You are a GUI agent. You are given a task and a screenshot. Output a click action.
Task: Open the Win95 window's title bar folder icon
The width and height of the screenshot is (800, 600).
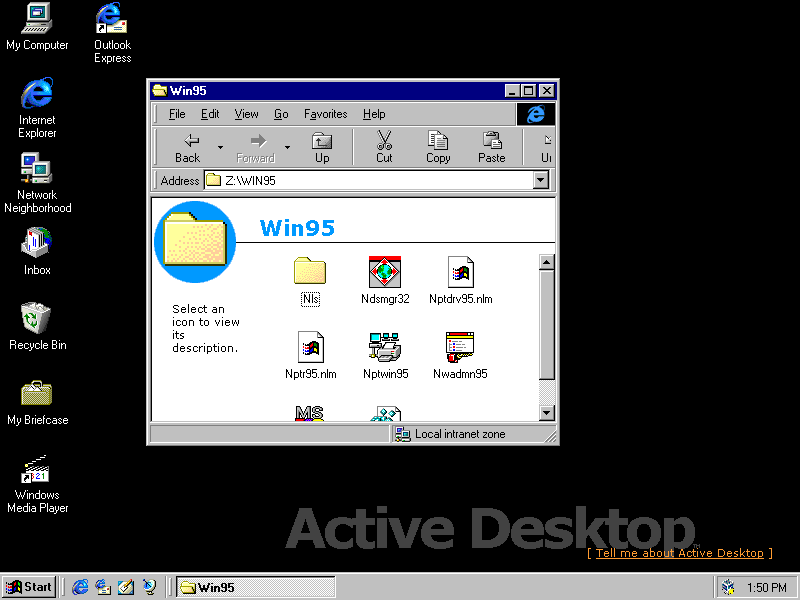[x=160, y=90]
